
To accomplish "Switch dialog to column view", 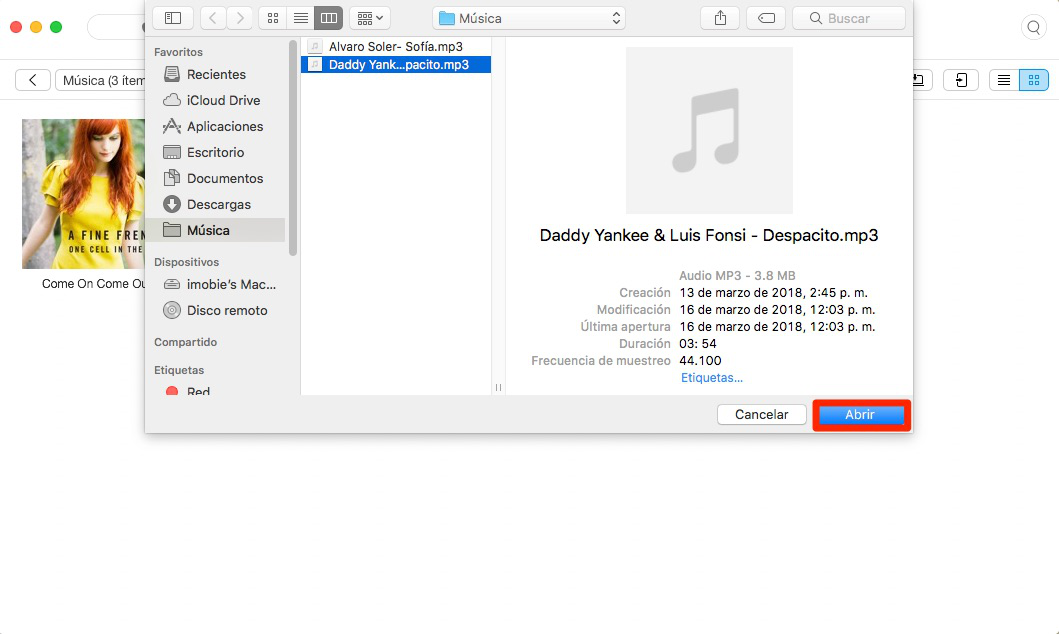I will tap(329, 18).
